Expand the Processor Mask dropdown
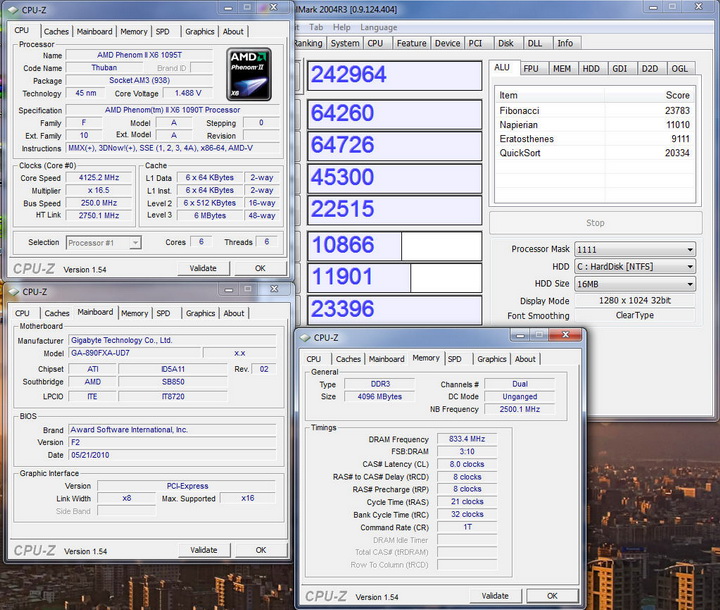Viewport: 720px width, 610px height. pyautogui.click(x=690, y=250)
